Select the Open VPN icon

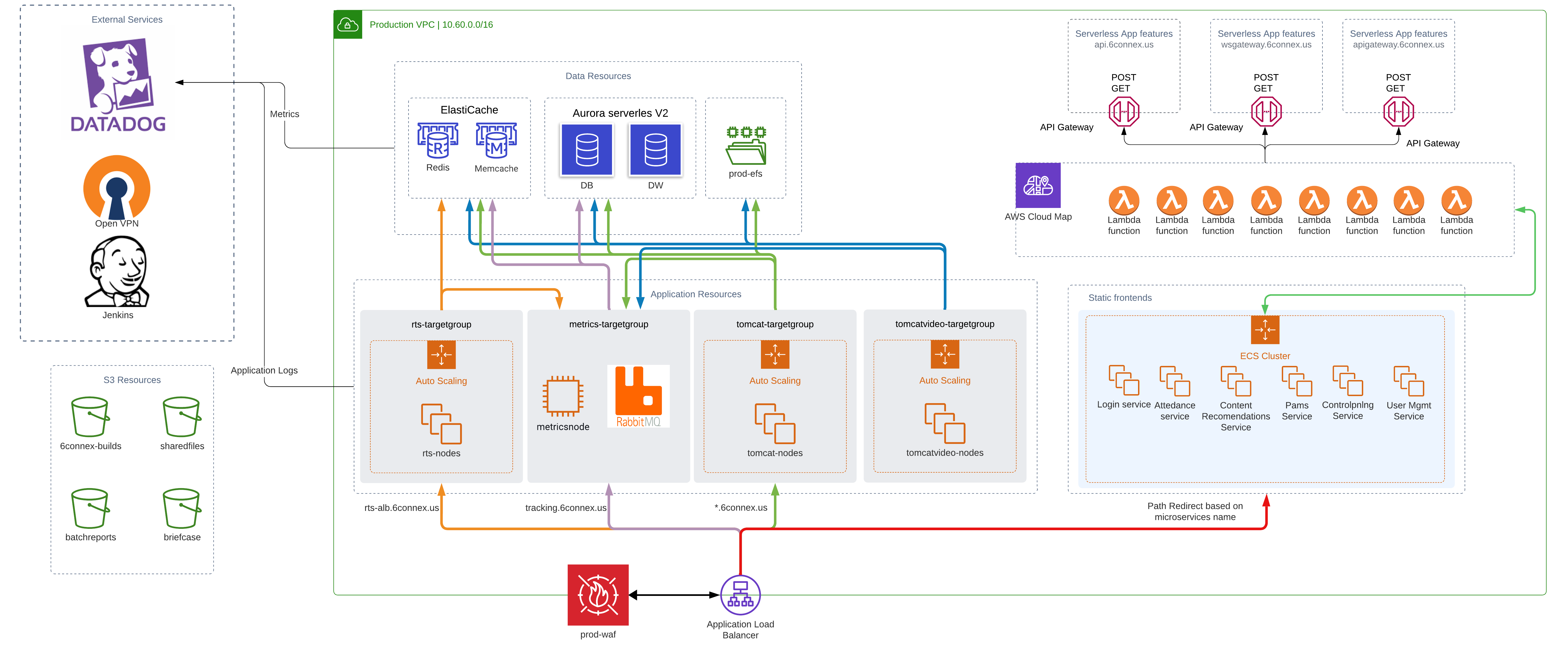pyautogui.click(x=117, y=187)
